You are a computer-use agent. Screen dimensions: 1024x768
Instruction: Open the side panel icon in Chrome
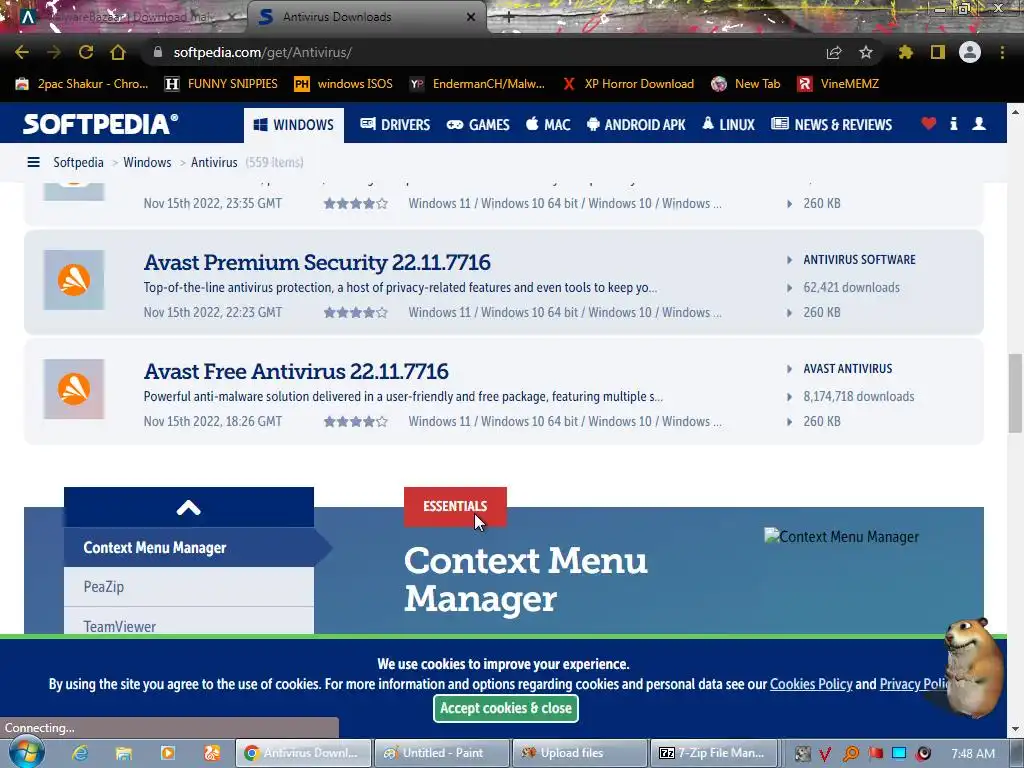tap(938, 52)
